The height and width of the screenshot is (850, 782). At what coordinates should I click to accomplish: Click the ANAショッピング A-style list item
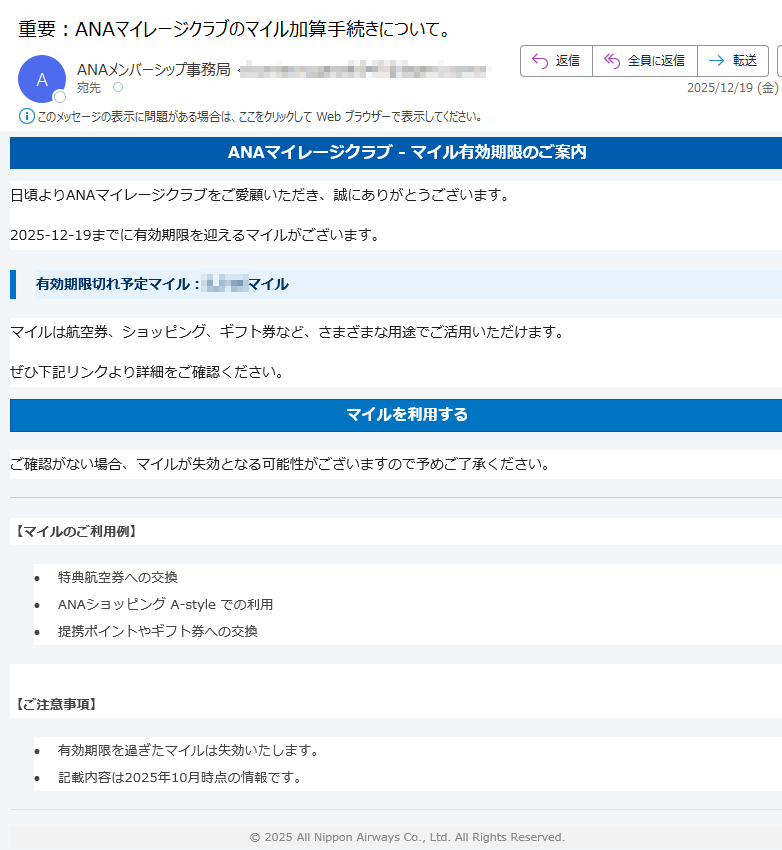pos(165,604)
